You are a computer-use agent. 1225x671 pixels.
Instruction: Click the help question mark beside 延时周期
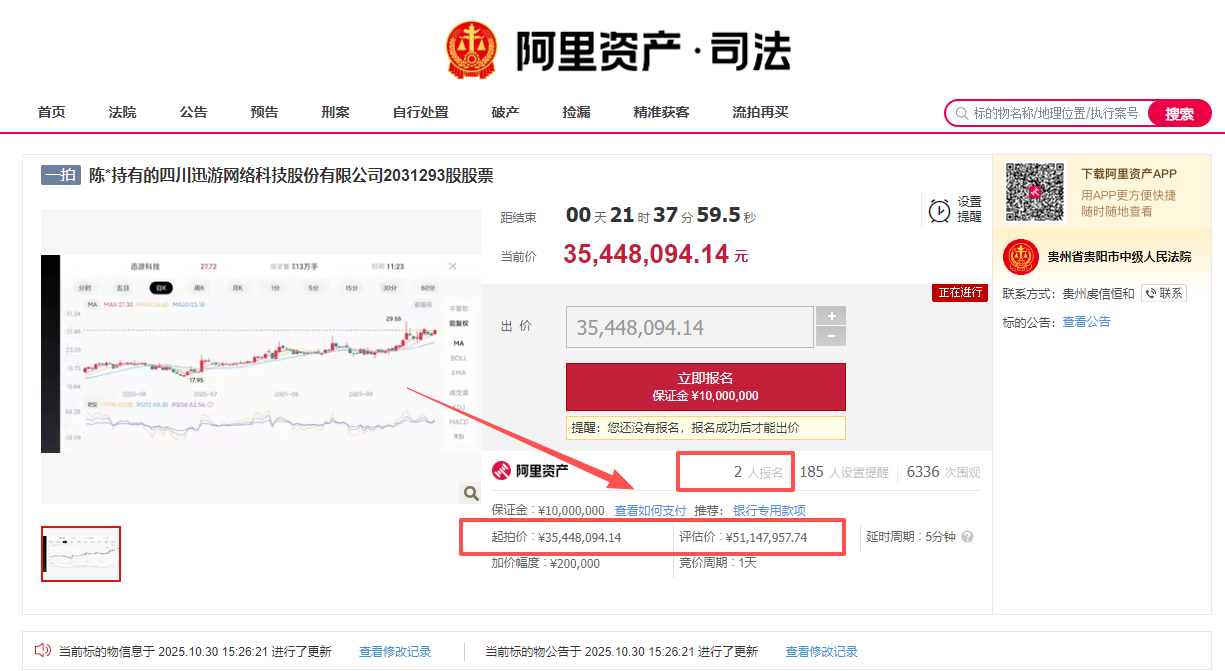967,537
